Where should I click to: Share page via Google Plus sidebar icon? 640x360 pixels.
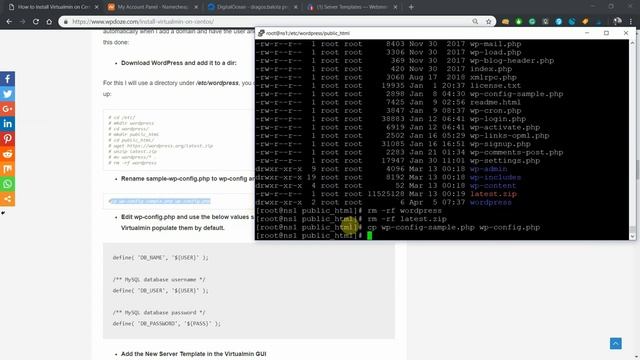point(7,109)
